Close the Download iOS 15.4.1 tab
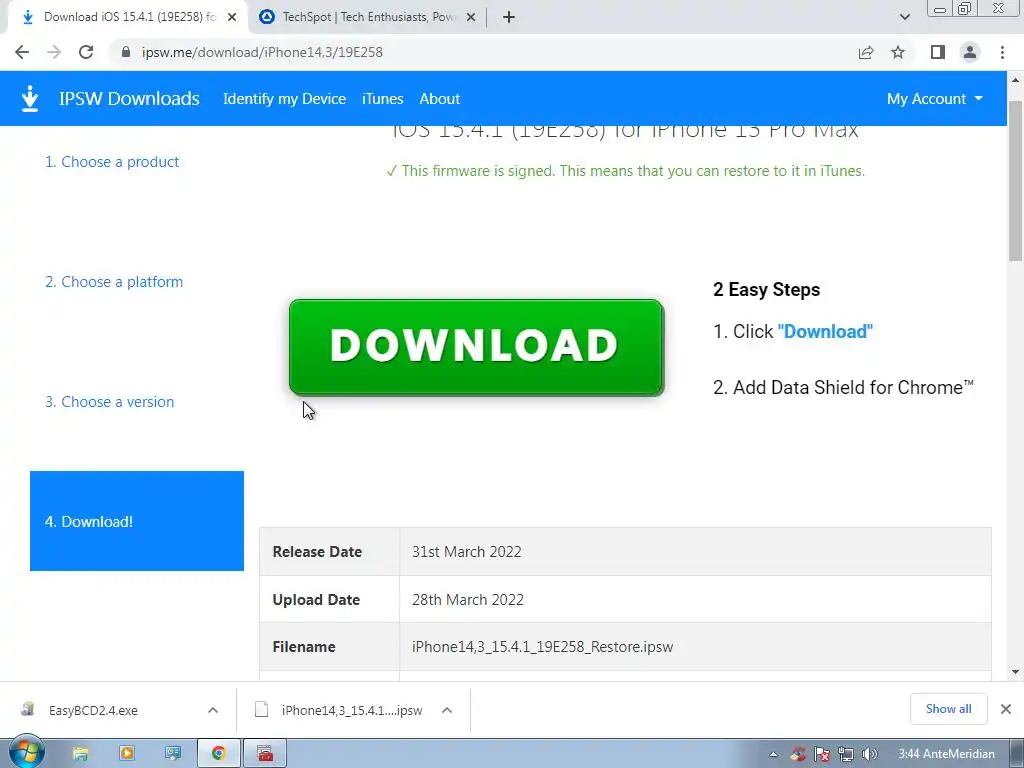The image size is (1024, 768). click(x=232, y=17)
